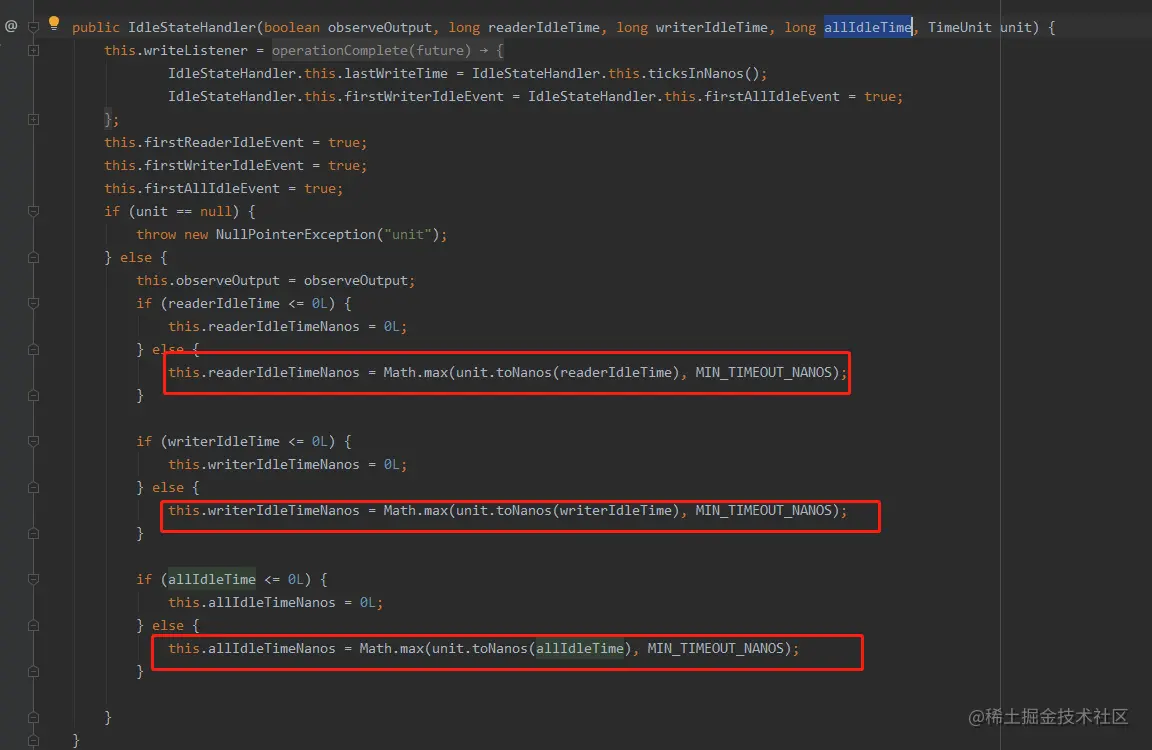
Task: Click the 'observeOutput' parameter in the signature
Action: (380, 27)
